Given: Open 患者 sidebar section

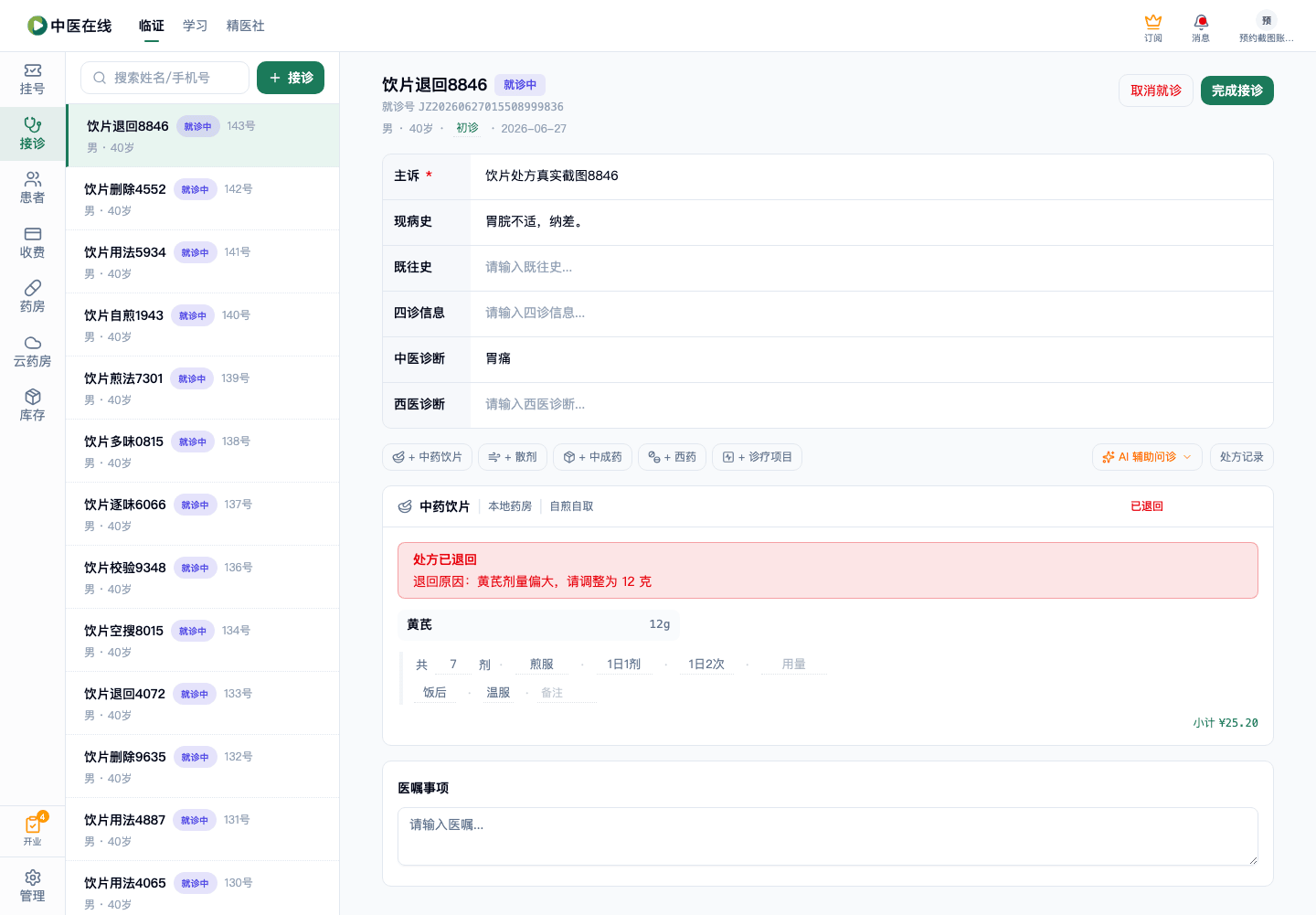Looking at the screenshot, I should point(33,188).
